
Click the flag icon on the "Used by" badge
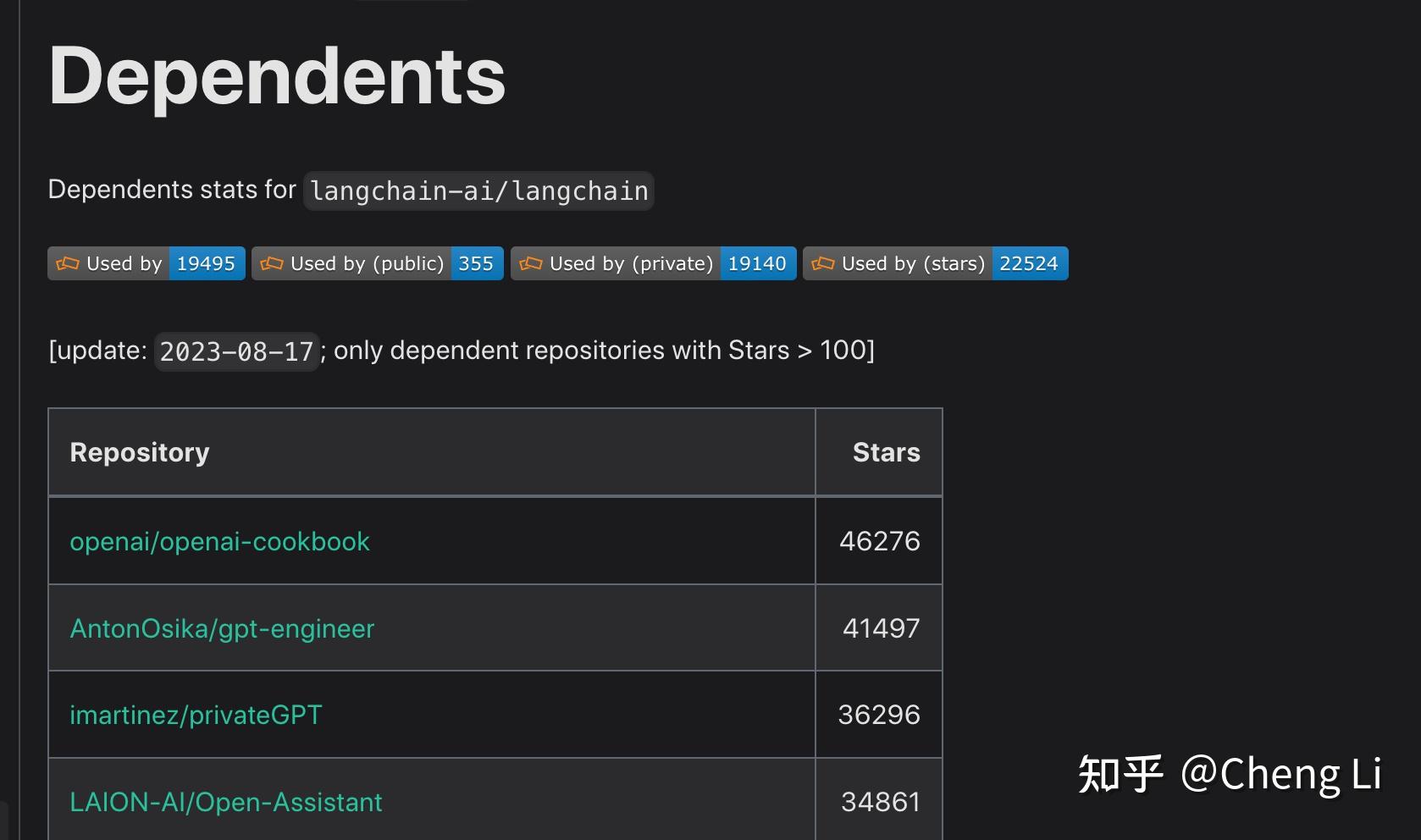pyautogui.click(x=69, y=263)
